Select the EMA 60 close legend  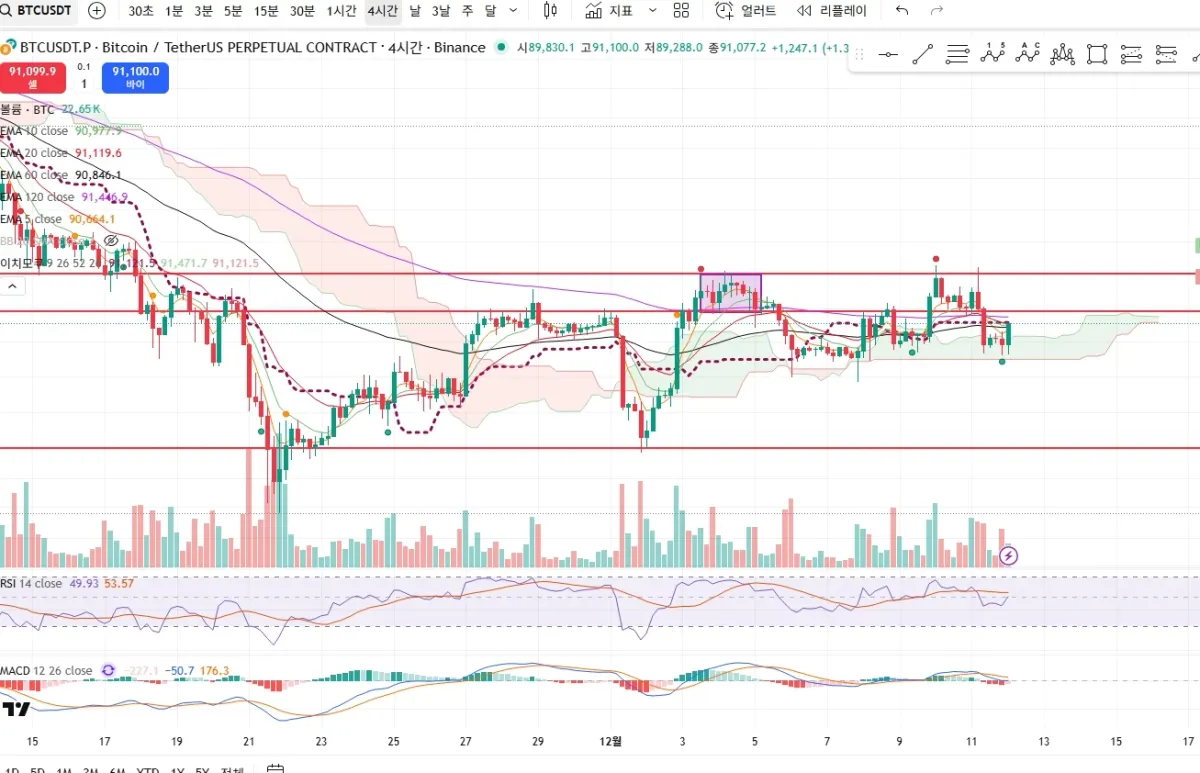[34, 175]
